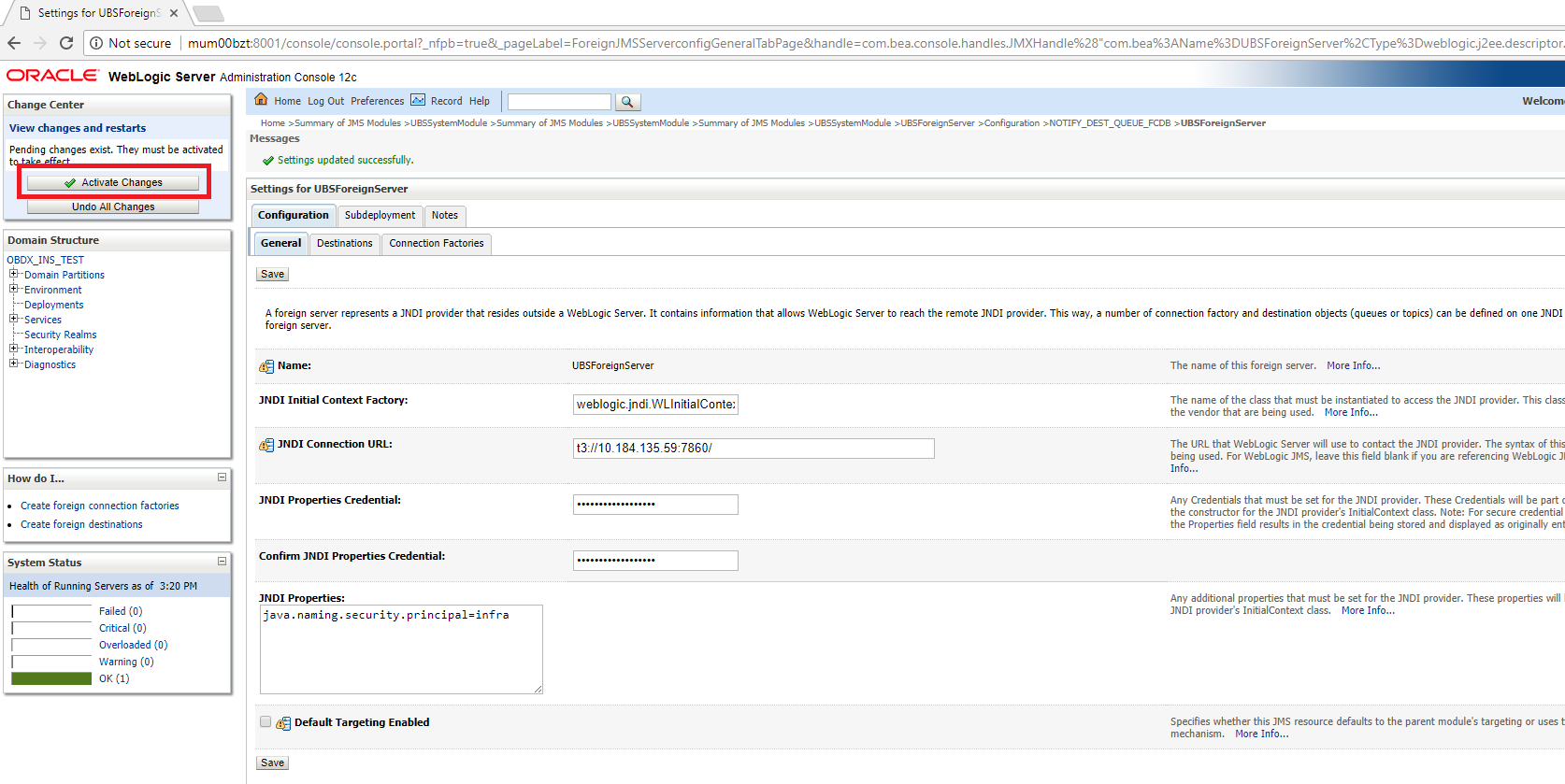Image resolution: width=1565 pixels, height=784 pixels.
Task: Click the search magnifier button
Action: point(627,102)
